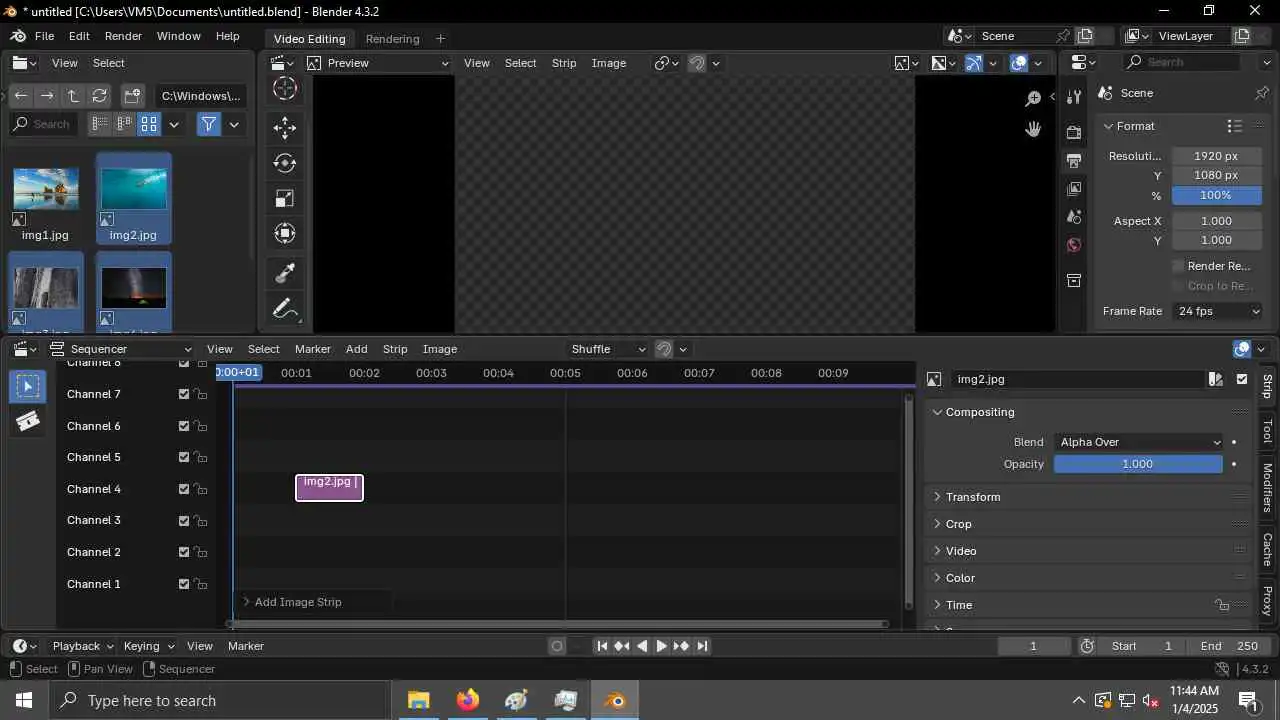Open the Playback popover in timeline
The image size is (1280, 720).
pos(83,646)
